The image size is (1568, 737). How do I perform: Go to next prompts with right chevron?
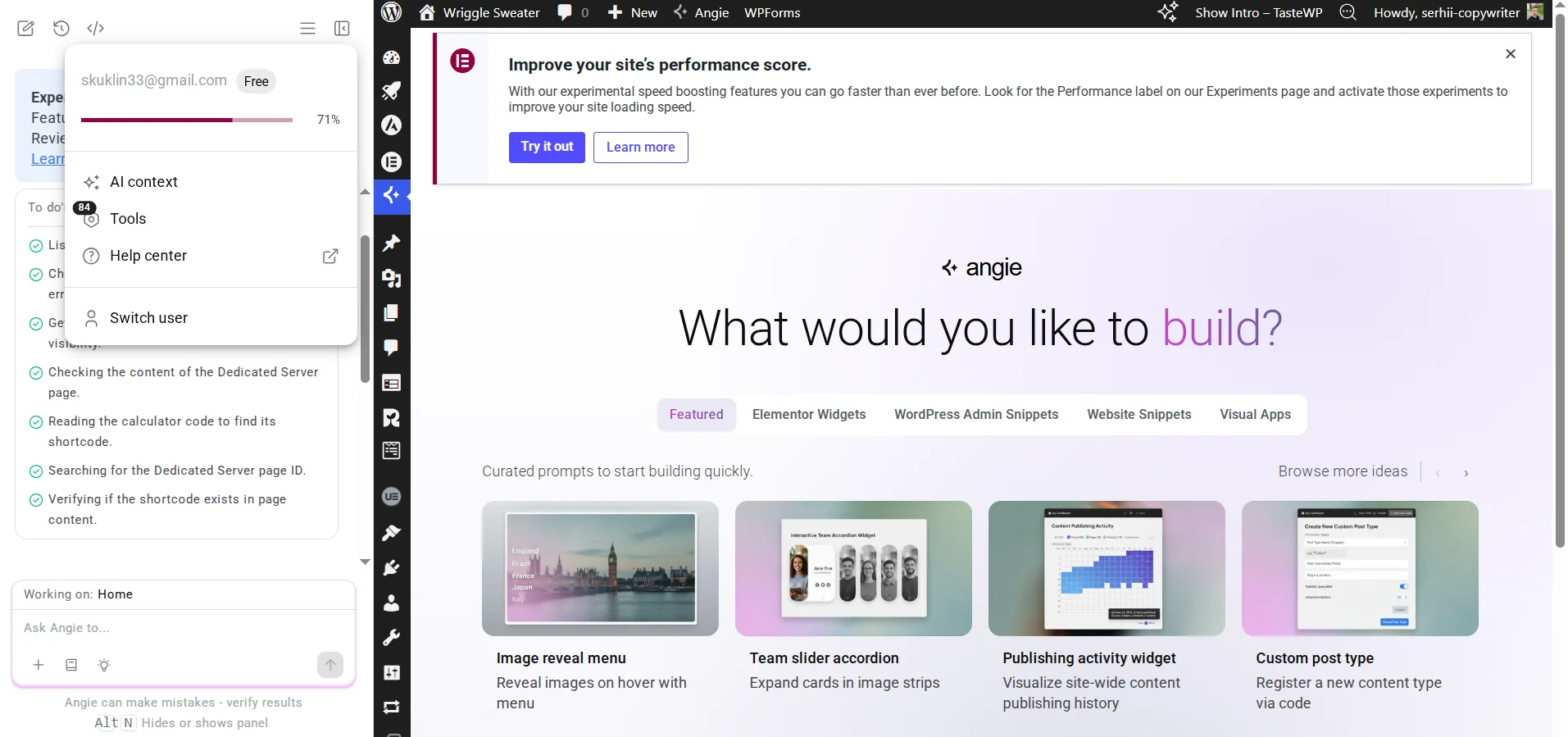click(x=1466, y=473)
